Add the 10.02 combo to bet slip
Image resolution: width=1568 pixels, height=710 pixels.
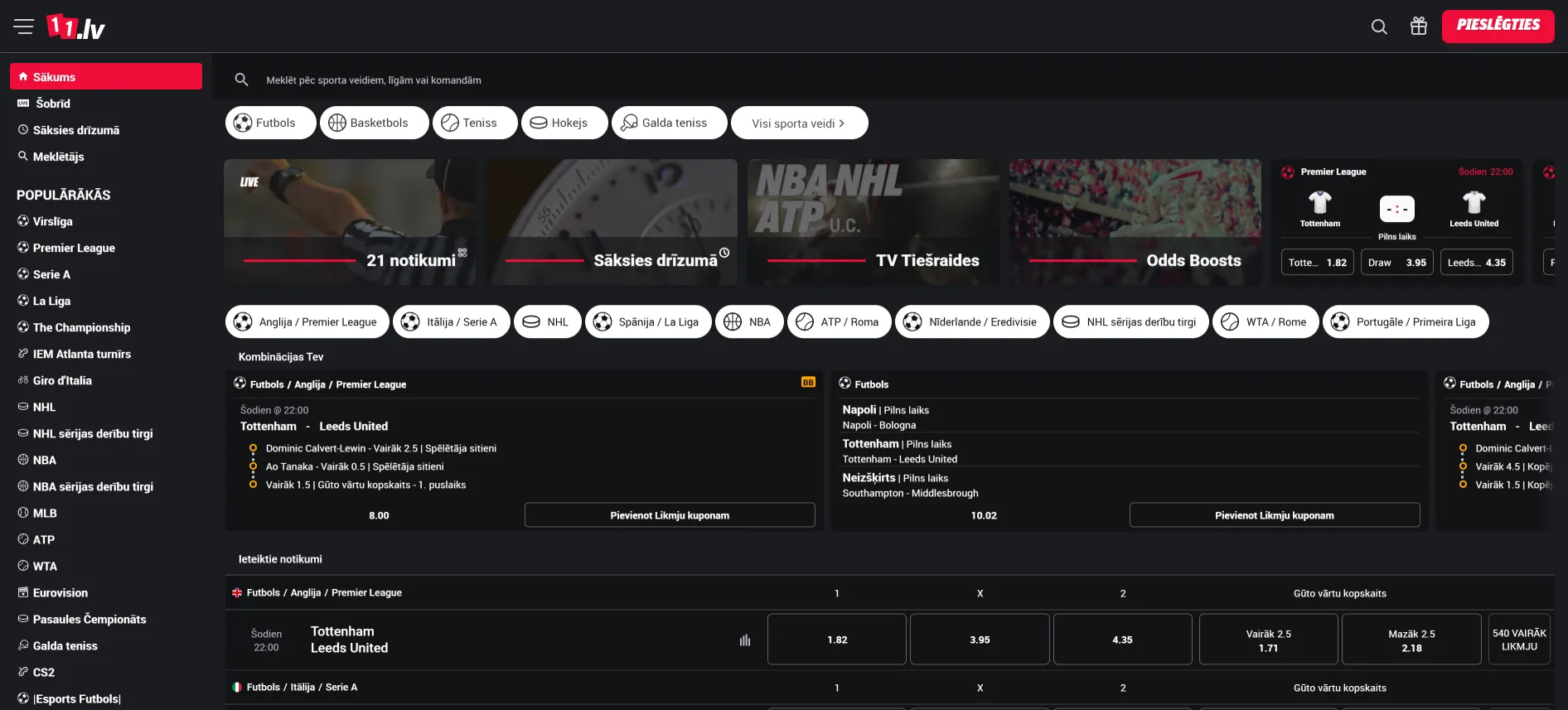click(x=1275, y=515)
